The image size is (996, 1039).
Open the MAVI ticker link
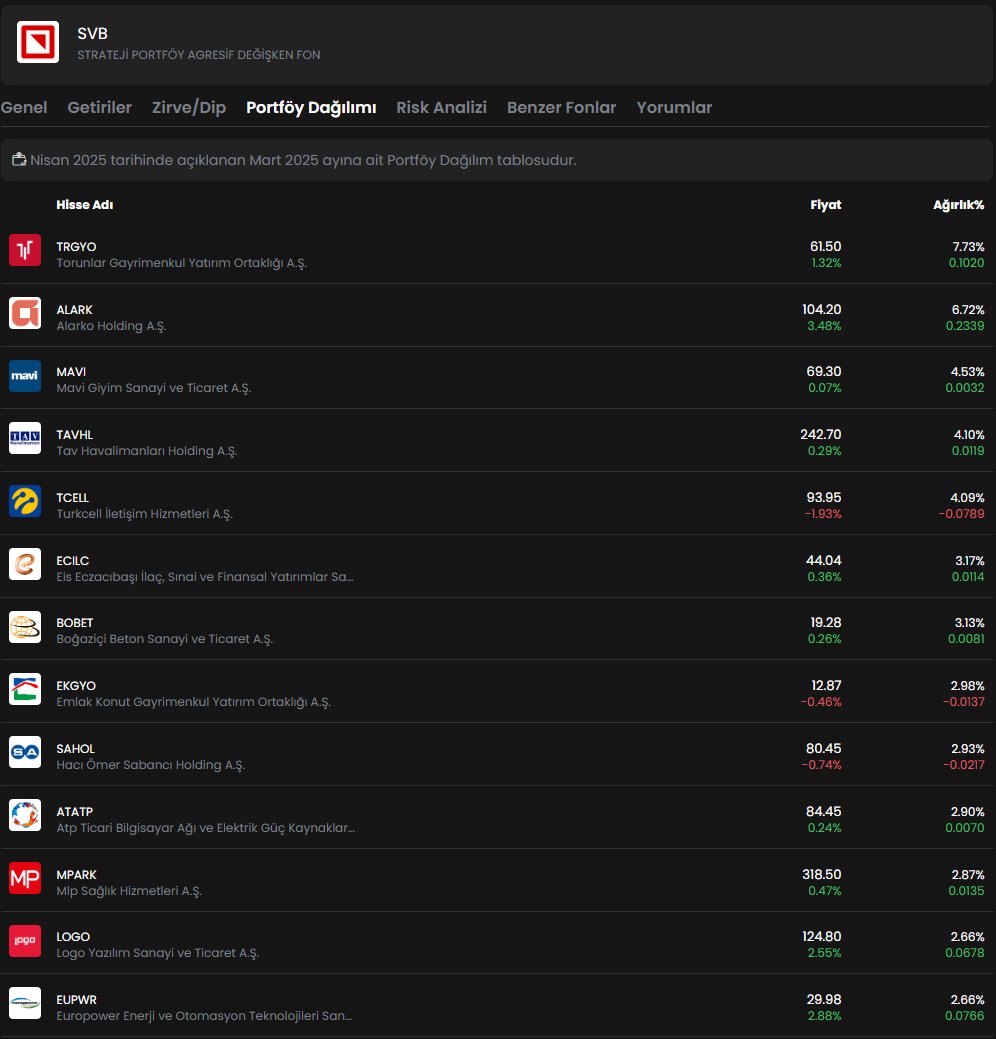[x=71, y=372]
